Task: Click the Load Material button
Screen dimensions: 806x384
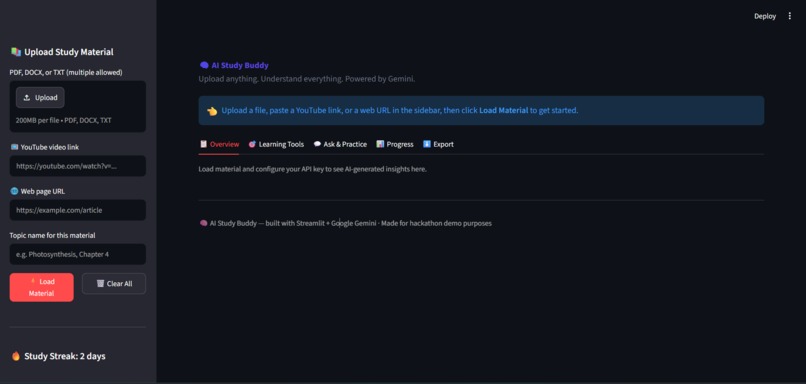Action: [x=42, y=287]
